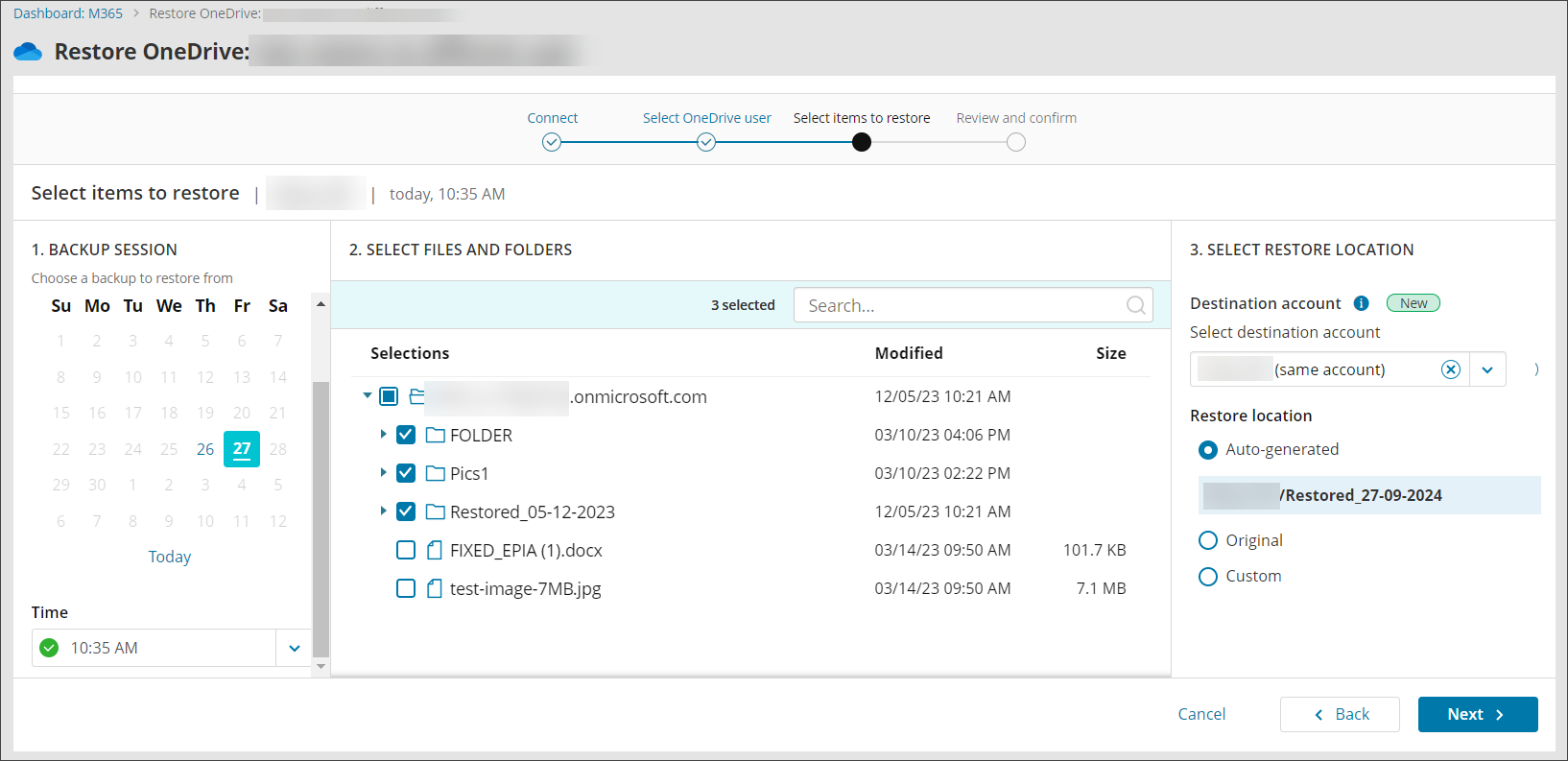Viewport: 1568px width, 761px height.
Task: Select the Original restore location option
Action: pos(1208,540)
